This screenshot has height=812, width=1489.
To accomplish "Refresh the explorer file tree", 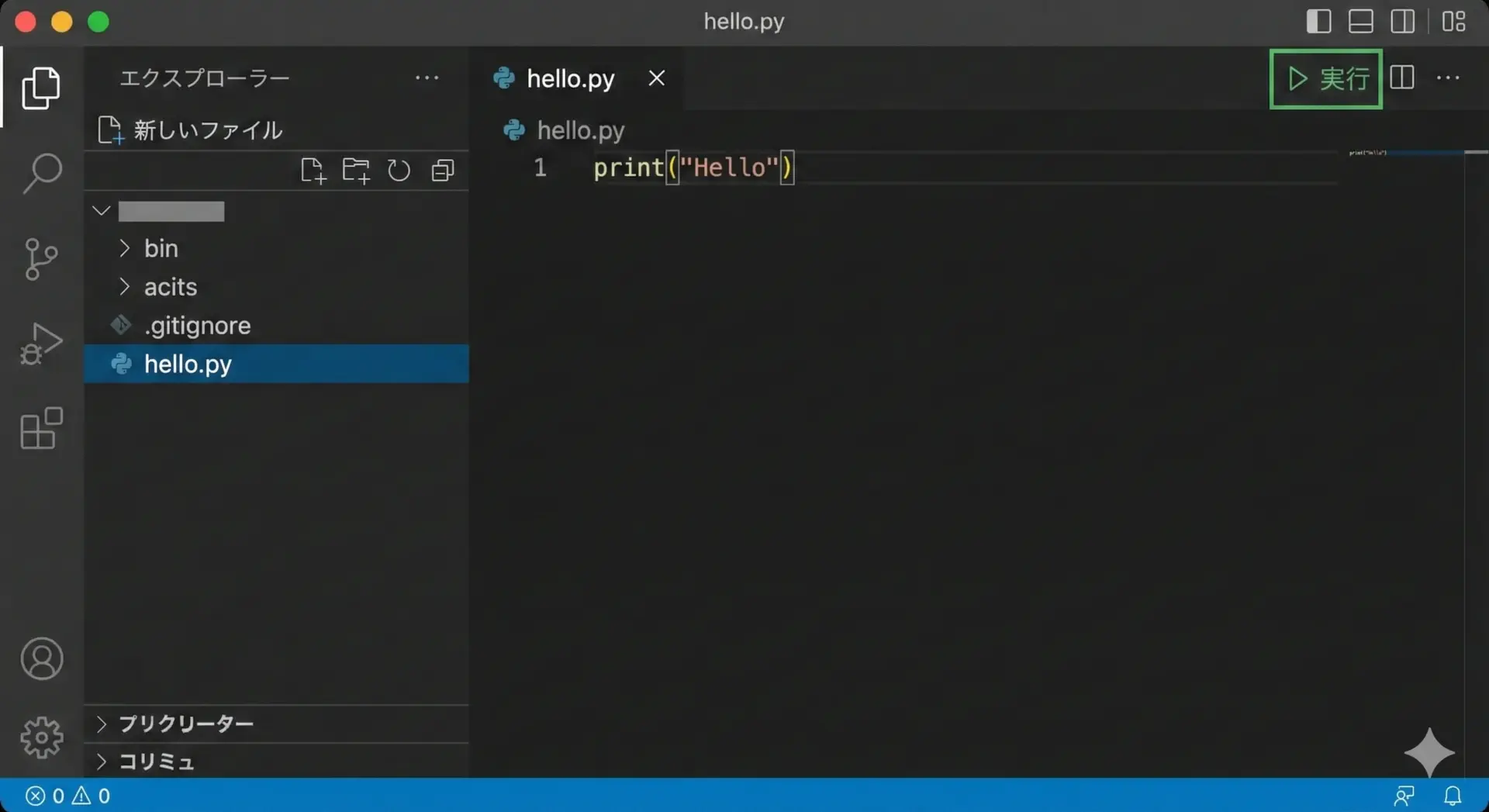I will tap(399, 171).
